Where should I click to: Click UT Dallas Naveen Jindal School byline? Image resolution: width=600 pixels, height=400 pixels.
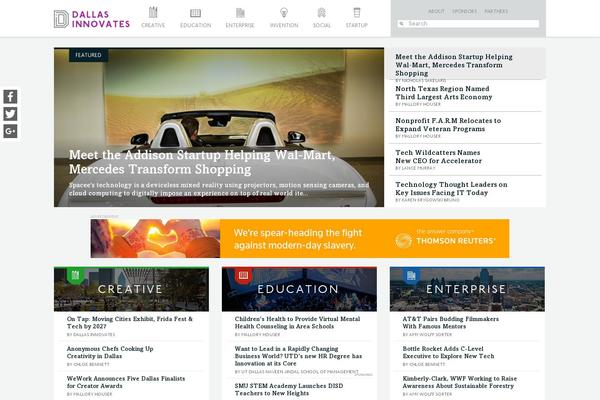point(297,372)
